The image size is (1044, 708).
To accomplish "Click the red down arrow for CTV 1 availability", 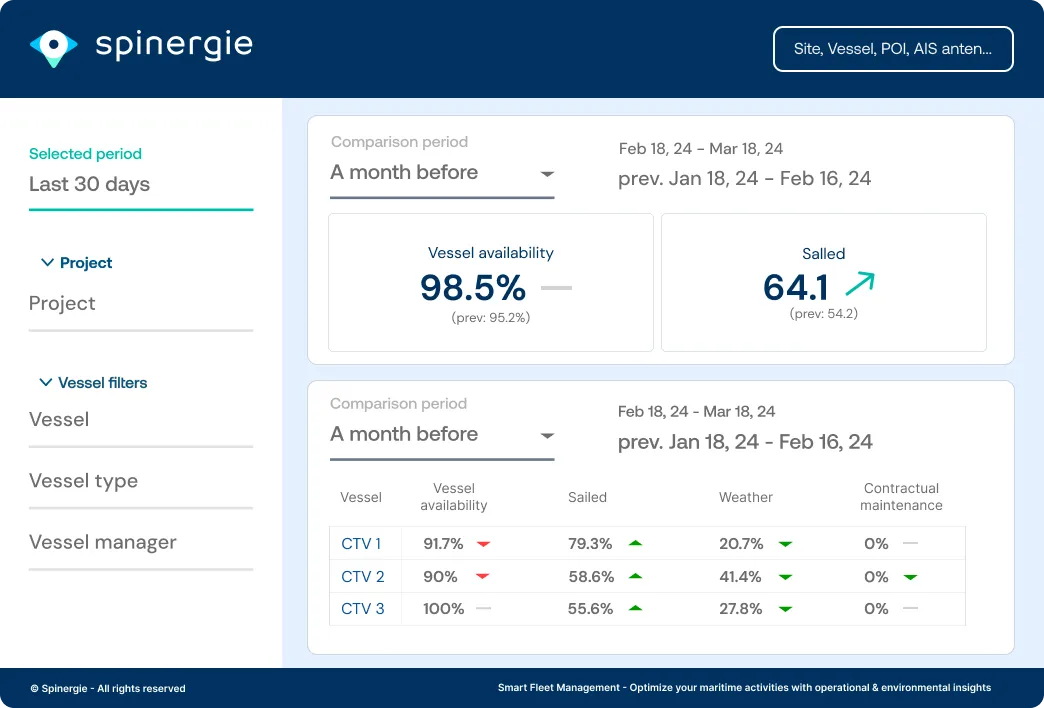I will (x=483, y=544).
